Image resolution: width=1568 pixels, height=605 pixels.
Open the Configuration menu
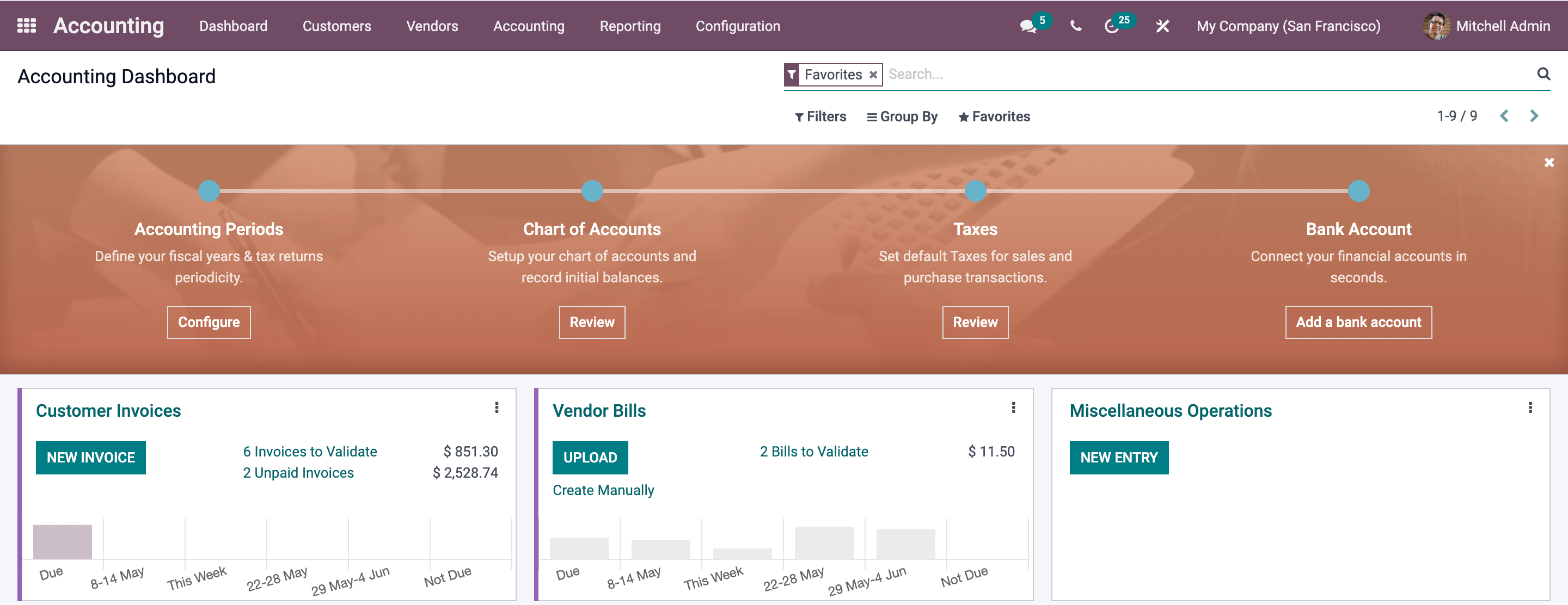[x=737, y=26]
